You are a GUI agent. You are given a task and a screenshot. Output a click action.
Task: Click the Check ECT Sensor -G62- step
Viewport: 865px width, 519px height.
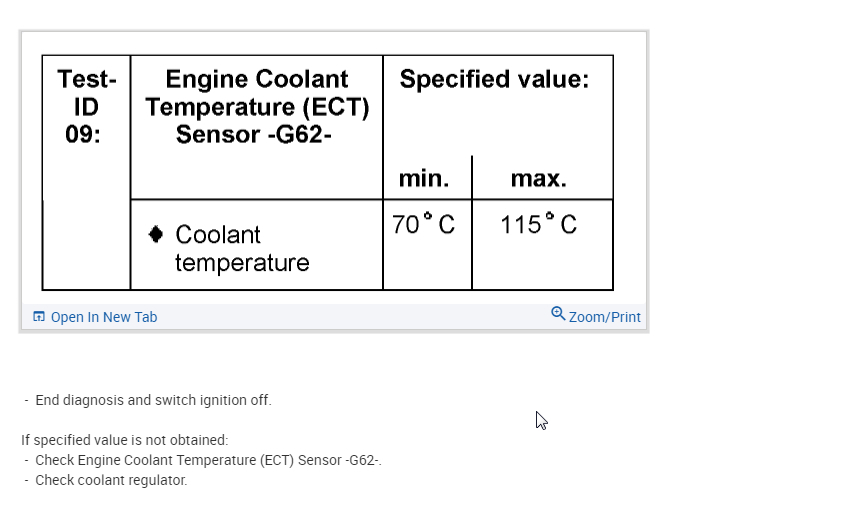[208, 460]
